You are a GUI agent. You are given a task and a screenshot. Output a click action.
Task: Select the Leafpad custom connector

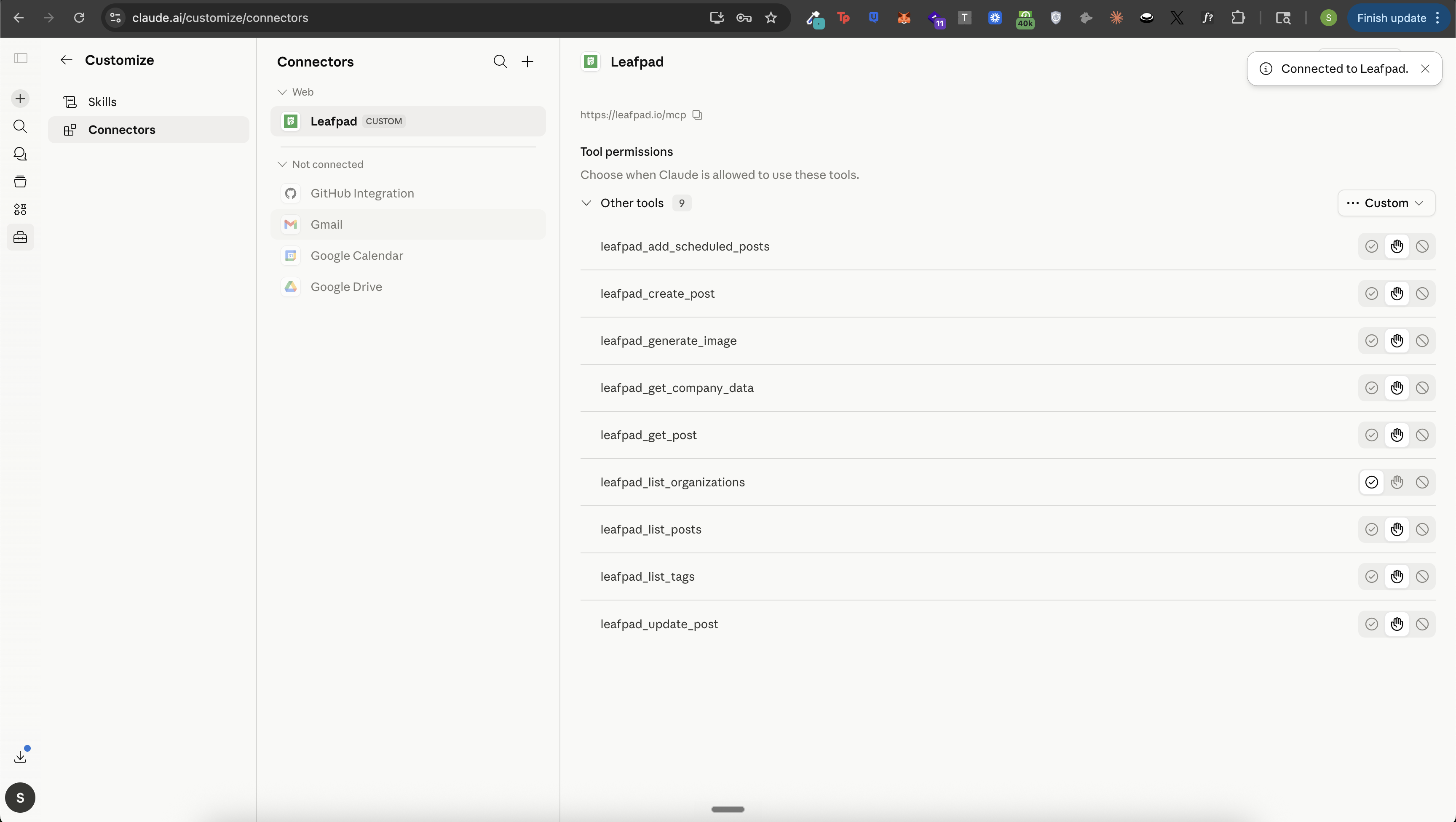pos(408,121)
